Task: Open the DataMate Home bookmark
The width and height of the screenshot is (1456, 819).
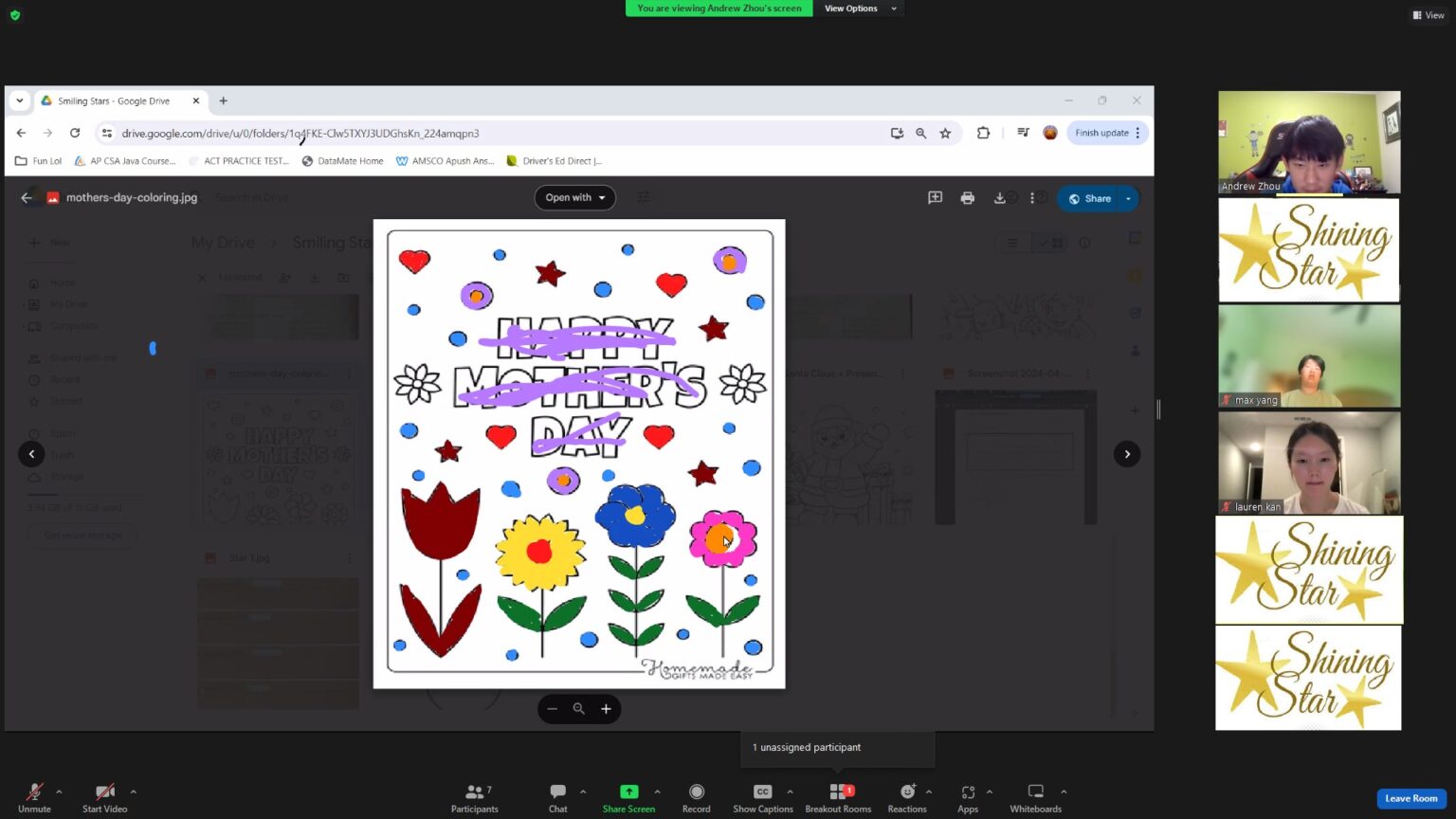Action: 342,161
